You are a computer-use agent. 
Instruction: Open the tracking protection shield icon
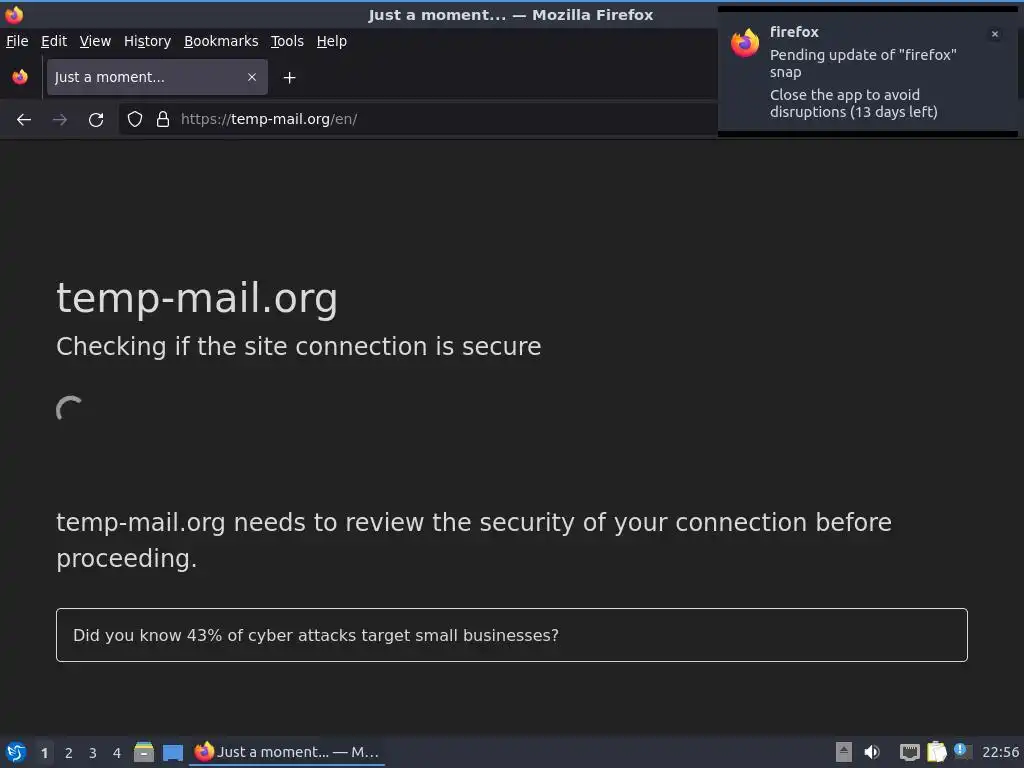tap(135, 119)
